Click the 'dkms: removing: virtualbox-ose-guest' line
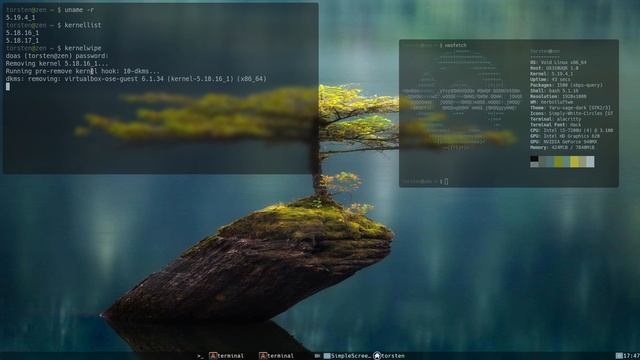The width and height of the screenshot is (640, 360). [136, 79]
